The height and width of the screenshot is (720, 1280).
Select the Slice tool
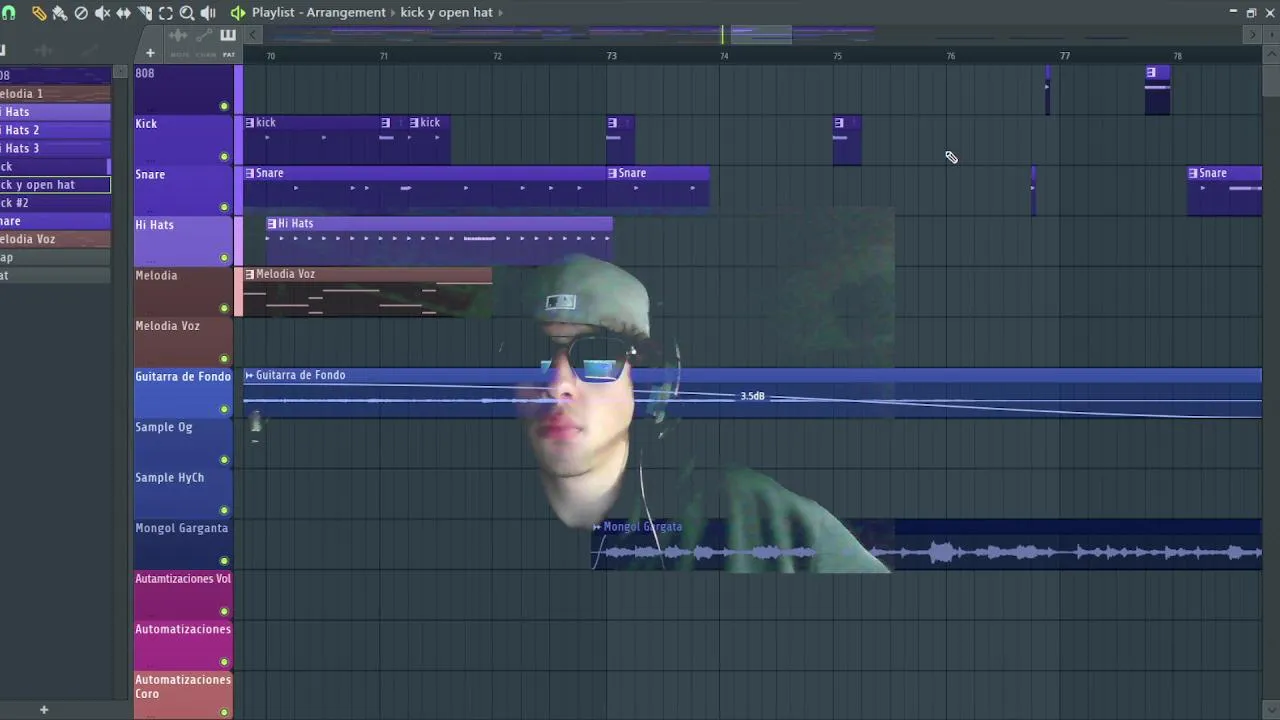144,13
